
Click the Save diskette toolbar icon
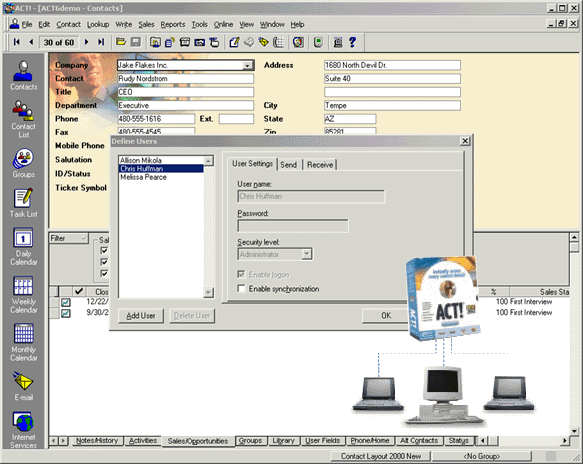(136, 42)
